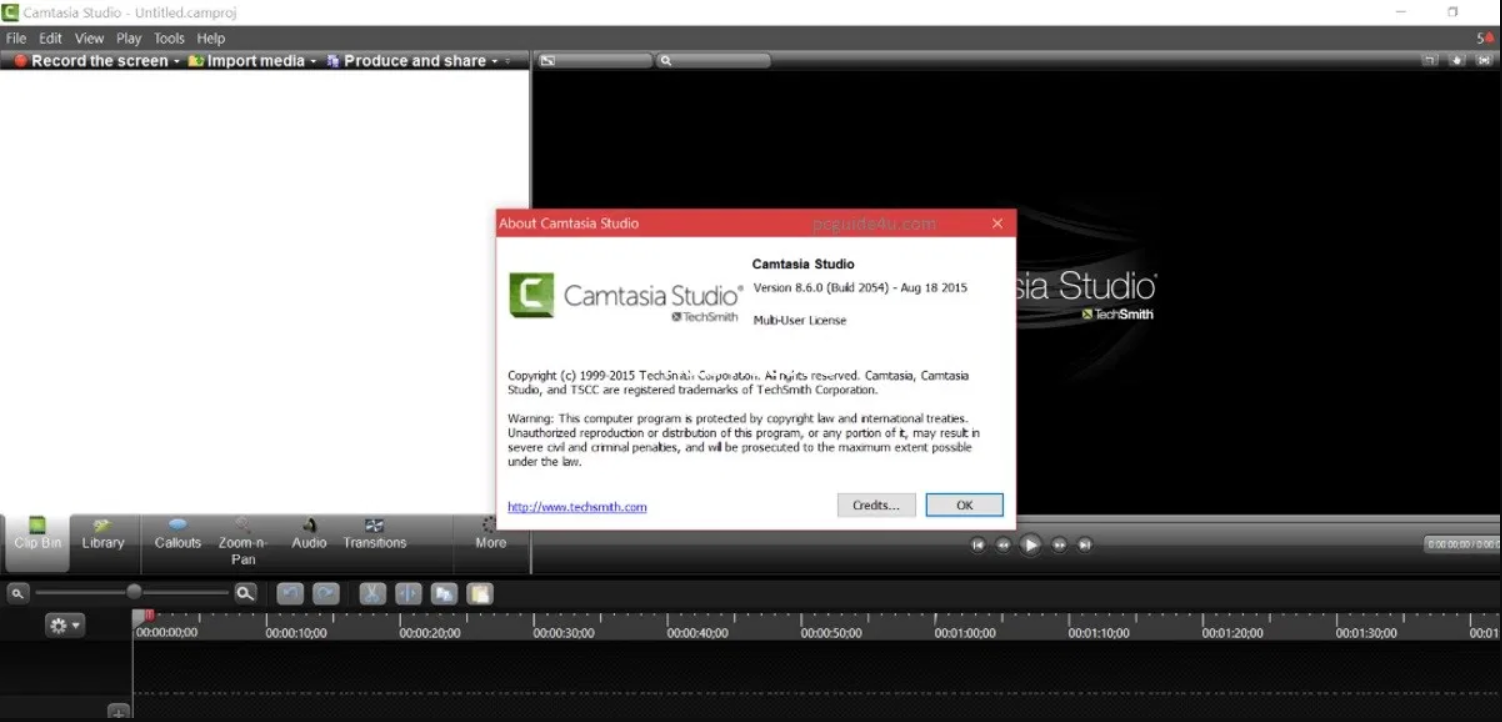Screen dimensions: 1502x722
Task: Open the Play menu
Action: click(129, 38)
